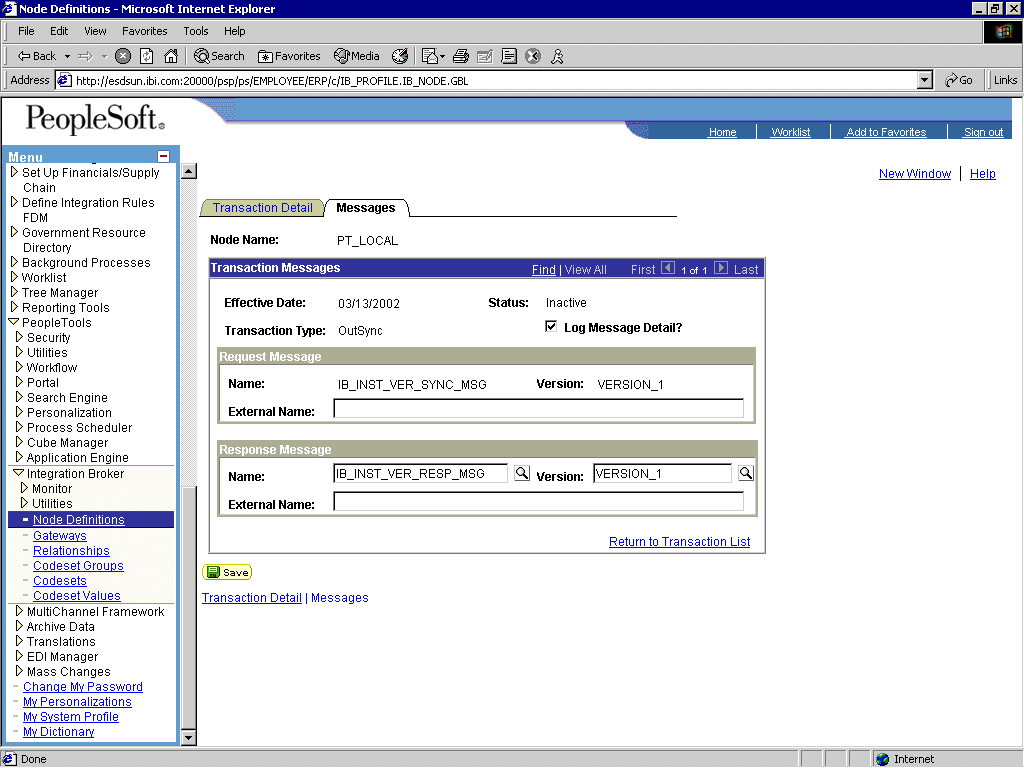Collapse the Menu pane with the minus toggle

point(163,157)
